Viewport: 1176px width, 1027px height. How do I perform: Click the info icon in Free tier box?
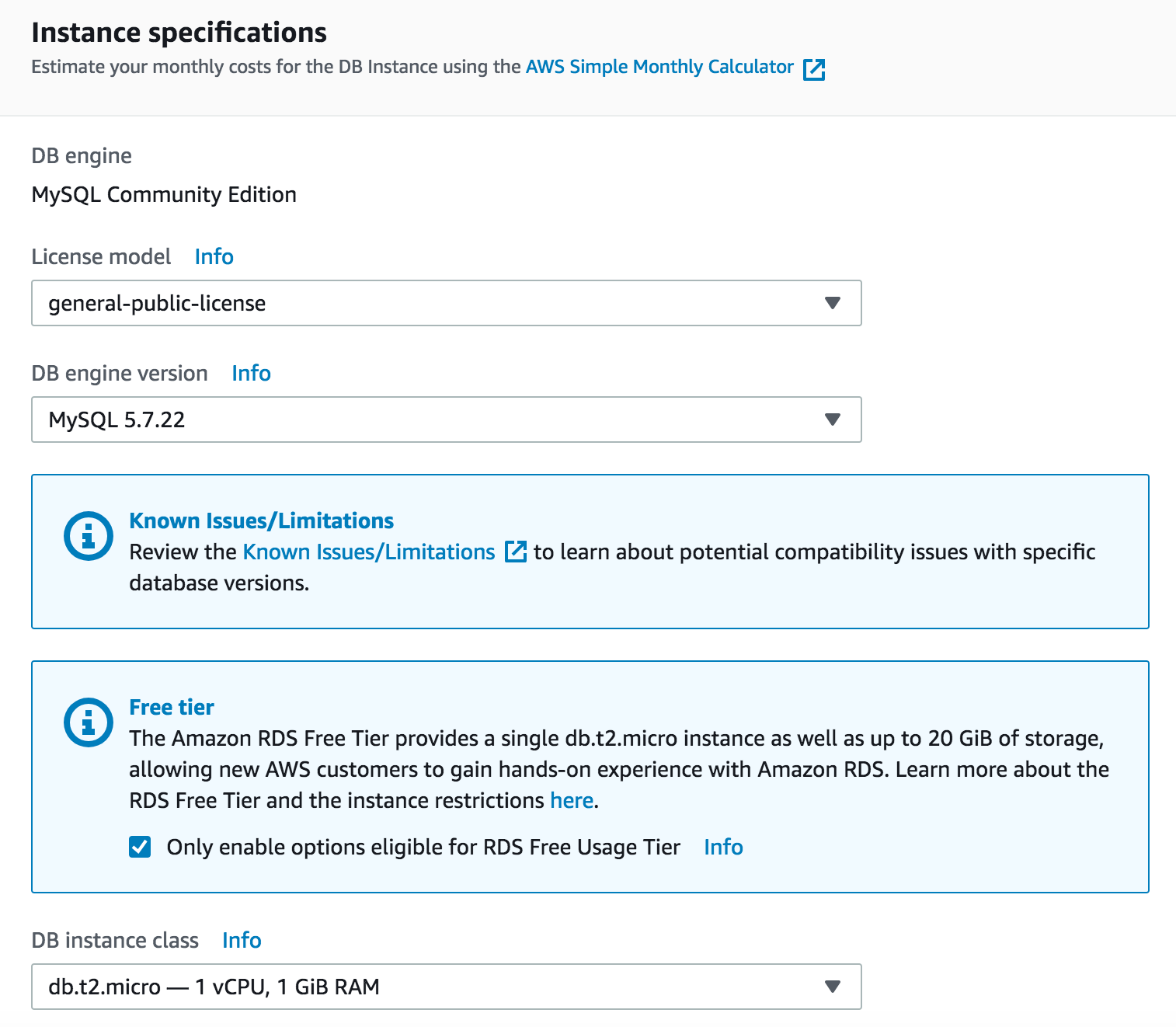pyautogui.click(x=89, y=722)
